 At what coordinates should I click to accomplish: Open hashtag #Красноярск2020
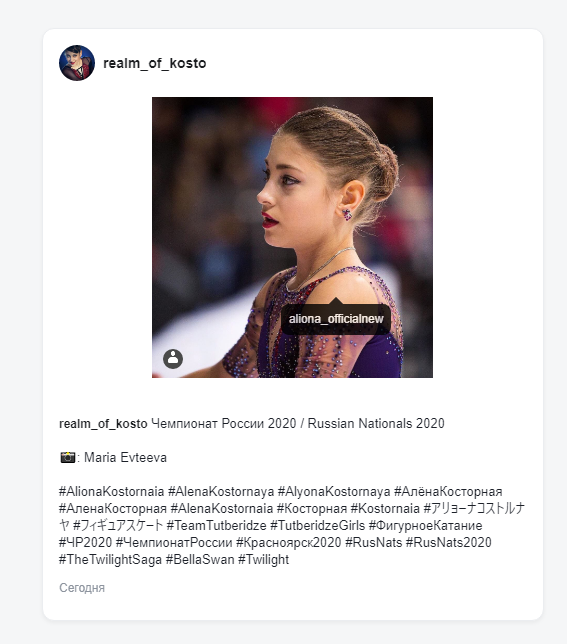289,543
